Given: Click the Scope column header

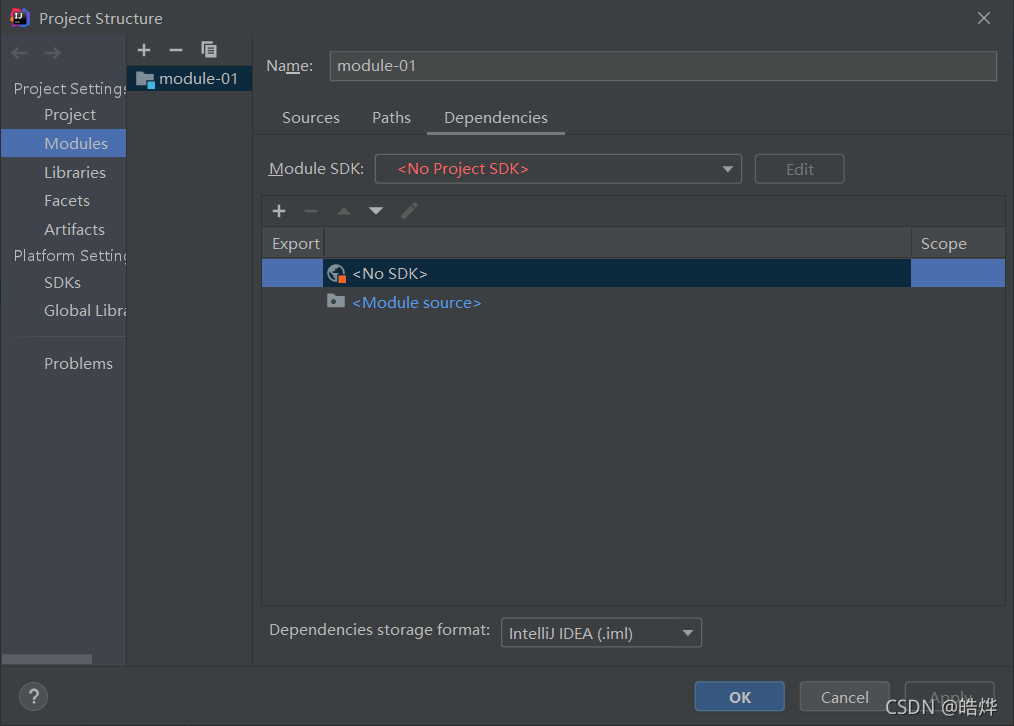Looking at the screenshot, I should (x=958, y=244).
